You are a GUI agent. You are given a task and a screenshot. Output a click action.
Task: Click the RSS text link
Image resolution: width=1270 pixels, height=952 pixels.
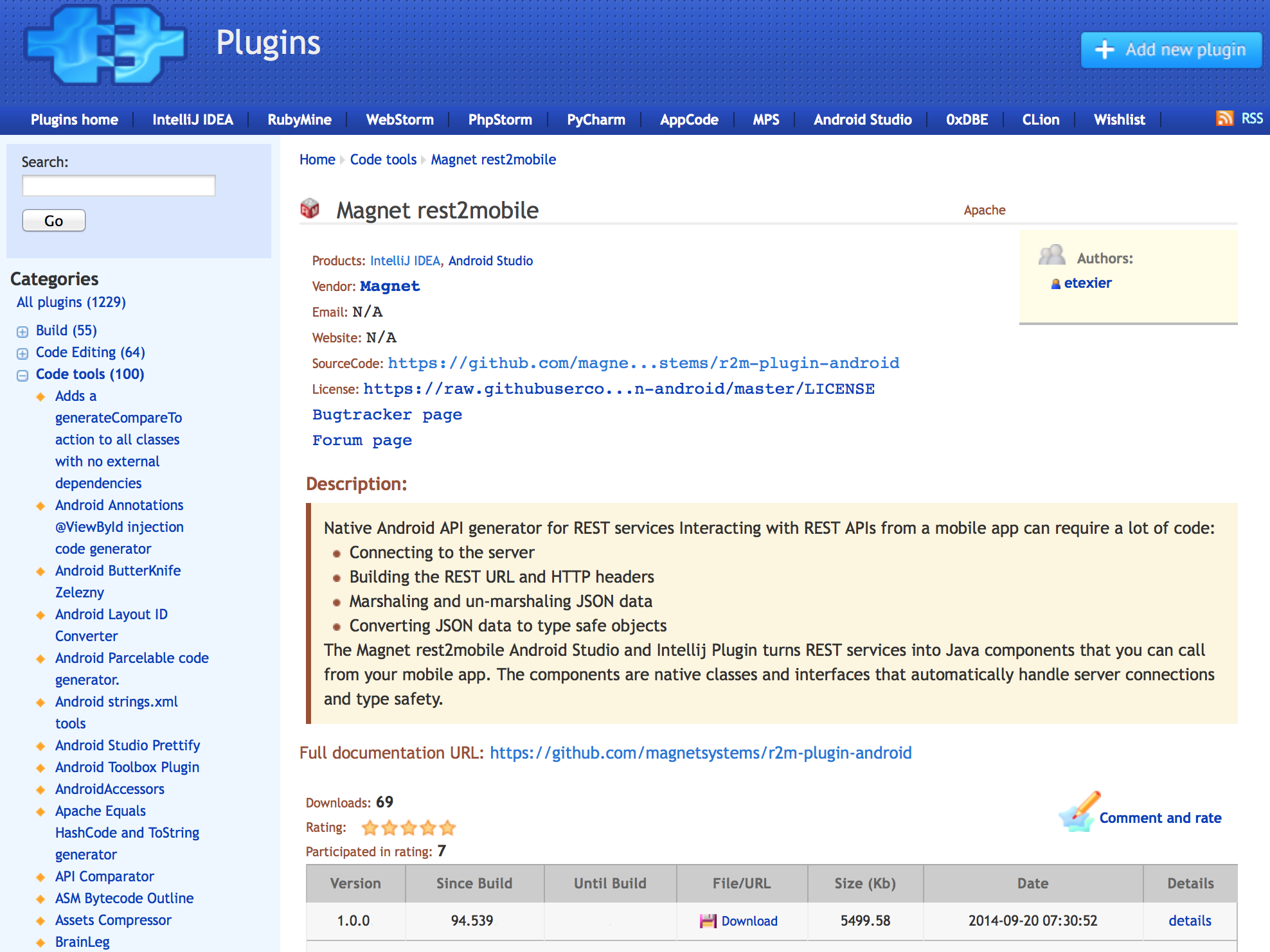coord(1252,119)
